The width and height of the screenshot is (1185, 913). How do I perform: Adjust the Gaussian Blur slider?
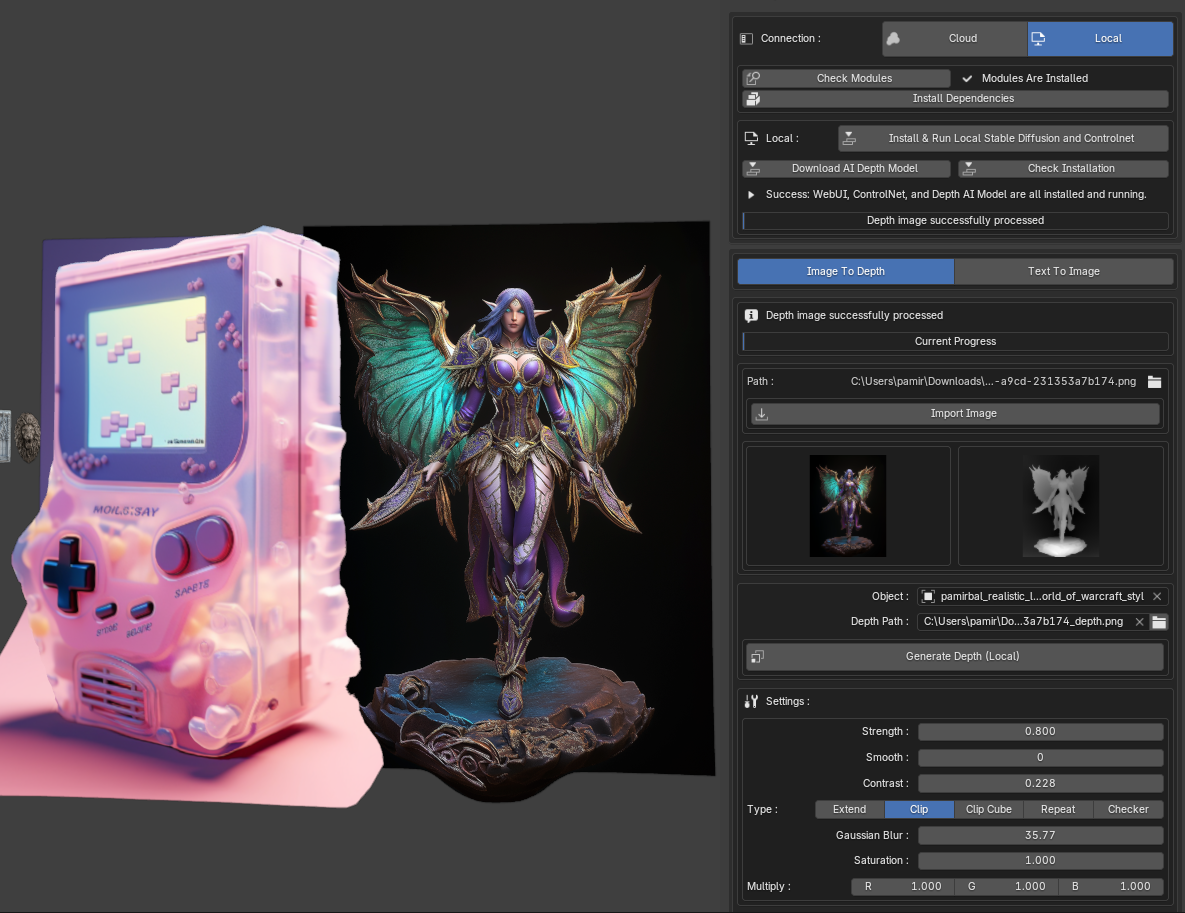tap(1040, 835)
